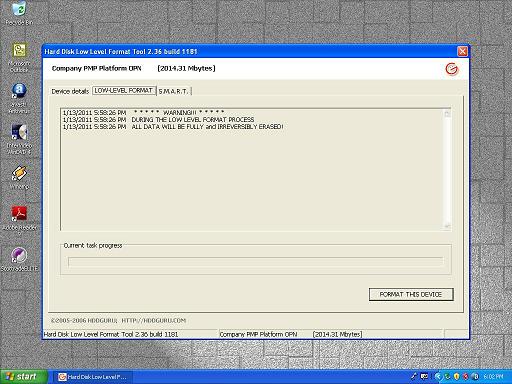Click [2014.31 Mbytes] in the status bar
Viewport: 512px width, 384px height.
[x=337, y=334]
